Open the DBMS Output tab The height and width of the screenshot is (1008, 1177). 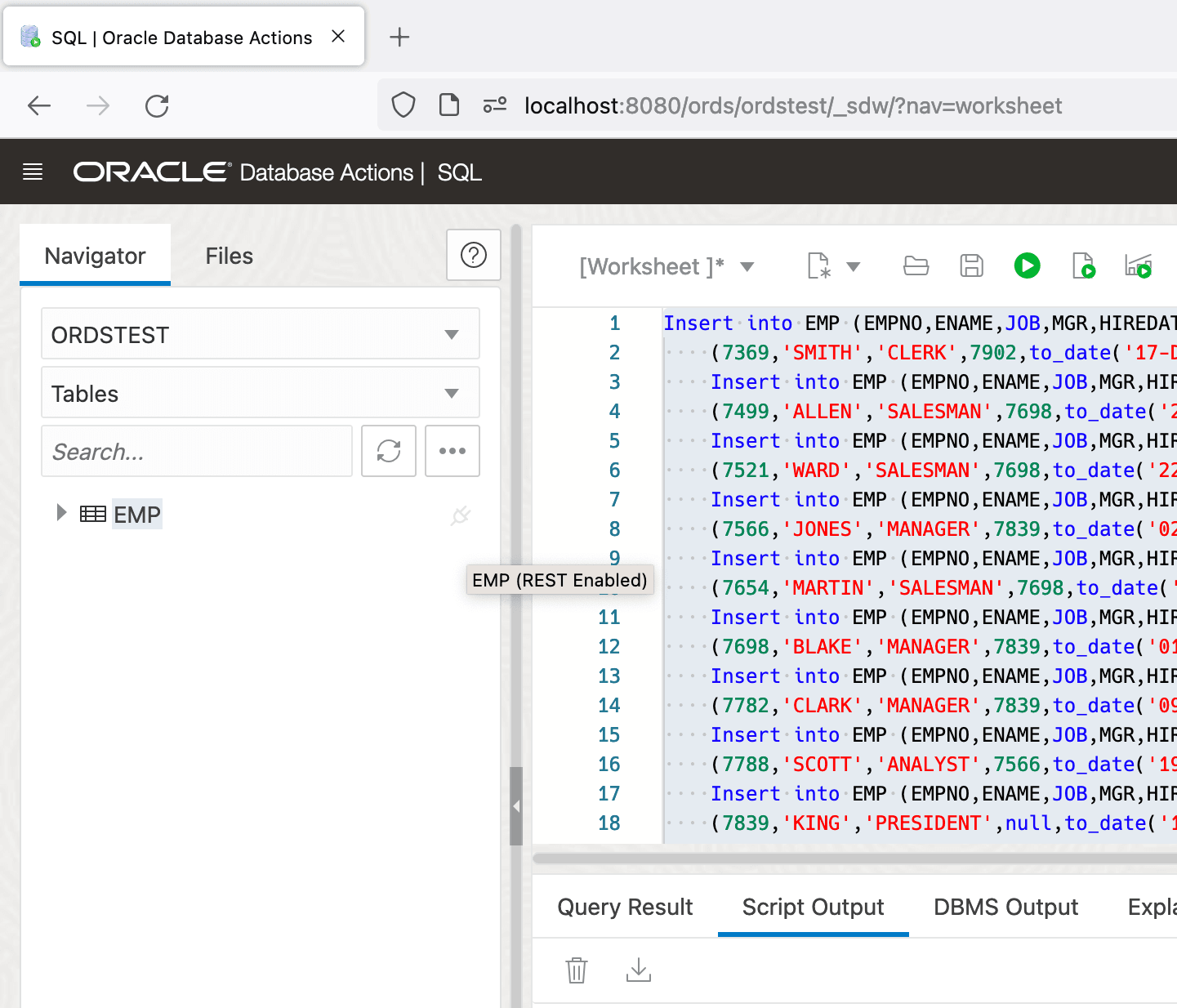[1005, 907]
